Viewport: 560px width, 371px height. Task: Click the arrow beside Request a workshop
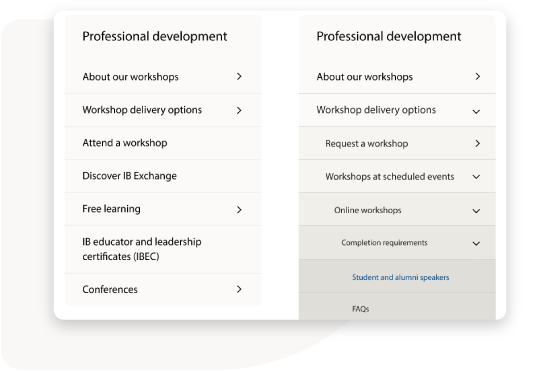click(478, 144)
